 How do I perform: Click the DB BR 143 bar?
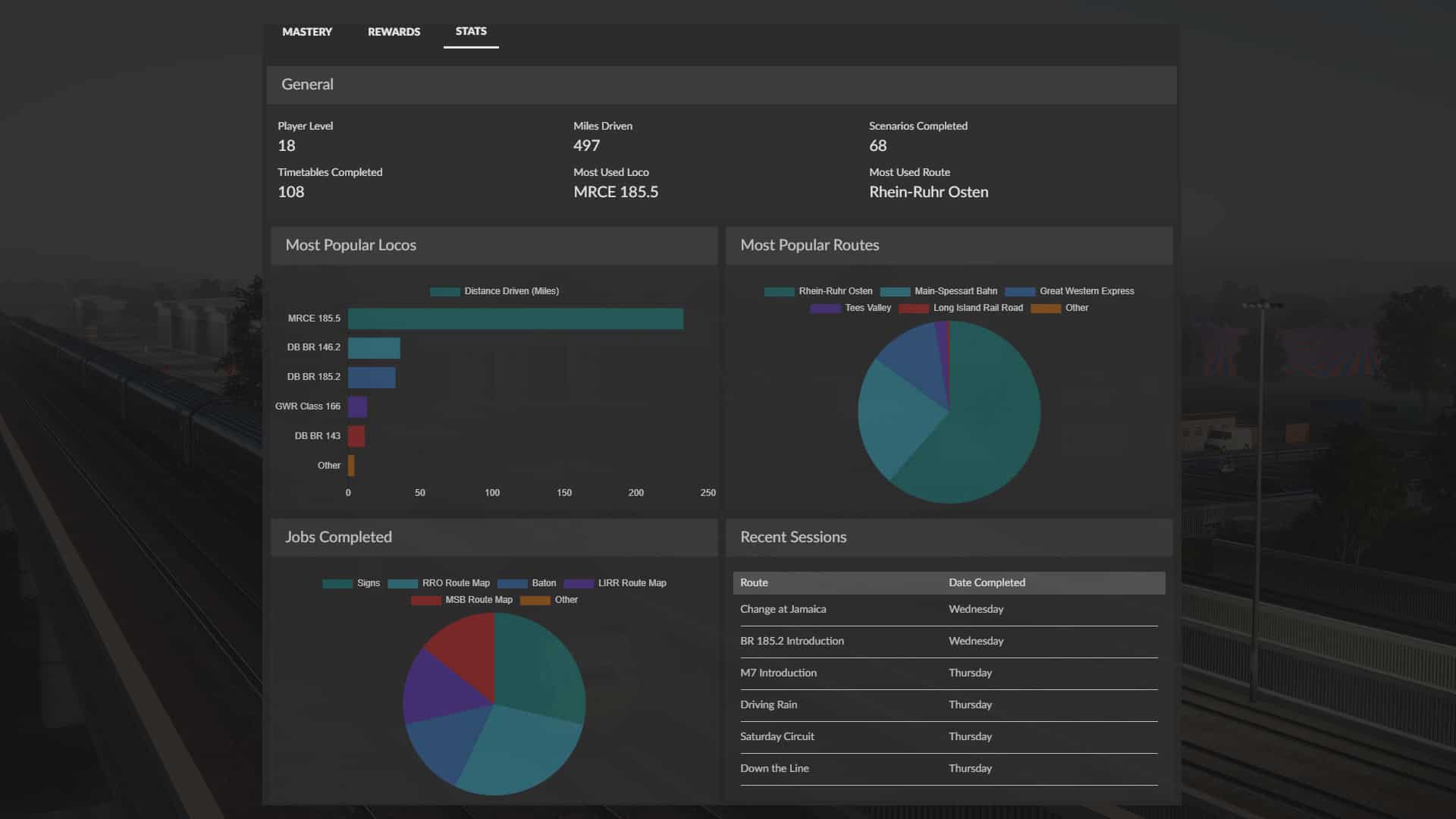click(x=356, y=436)
